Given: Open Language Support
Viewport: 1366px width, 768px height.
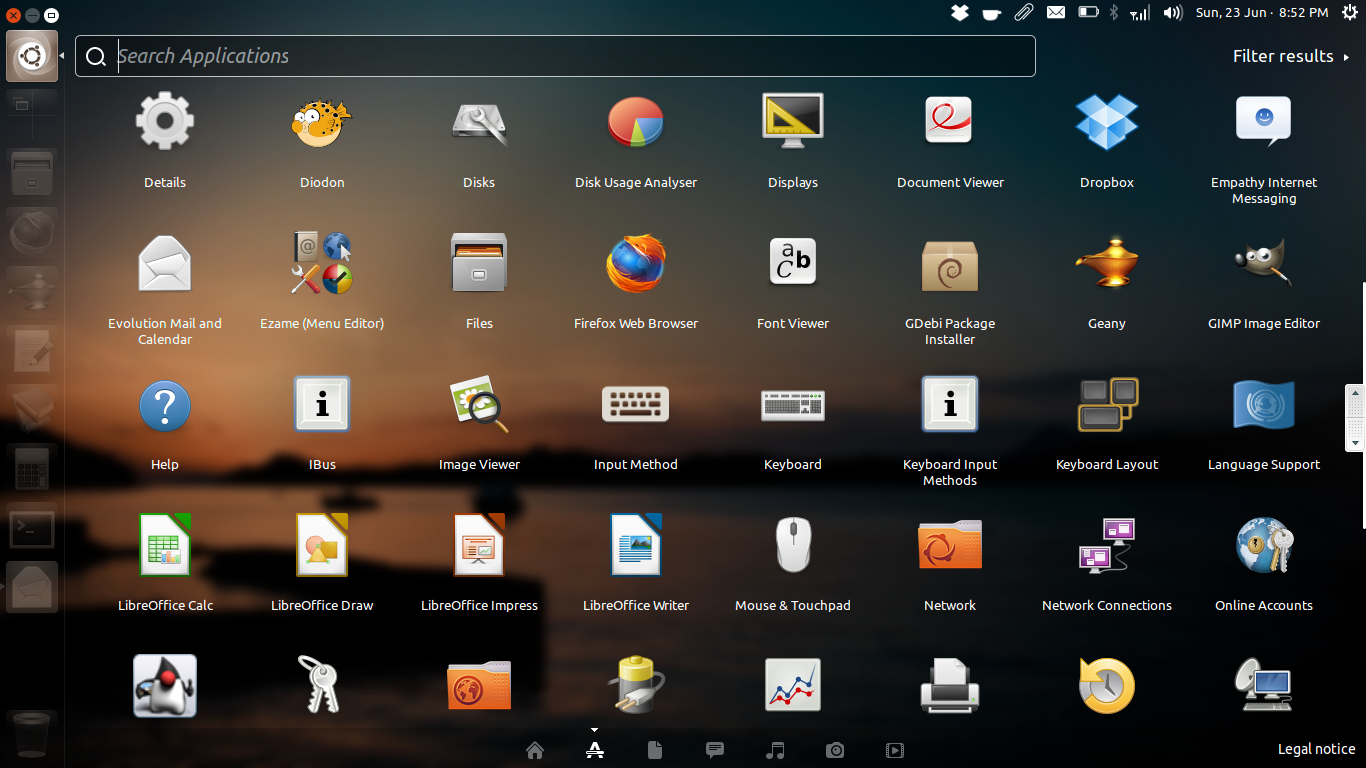Looking at the screenshot, I should [x=1264, y=404].
